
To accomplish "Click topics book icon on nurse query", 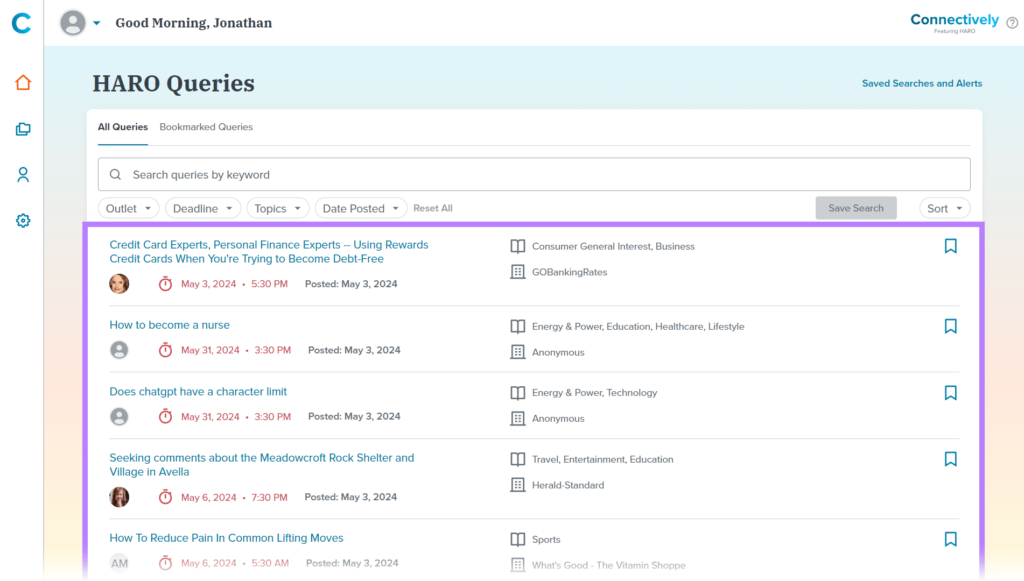I will coord(518,326).
